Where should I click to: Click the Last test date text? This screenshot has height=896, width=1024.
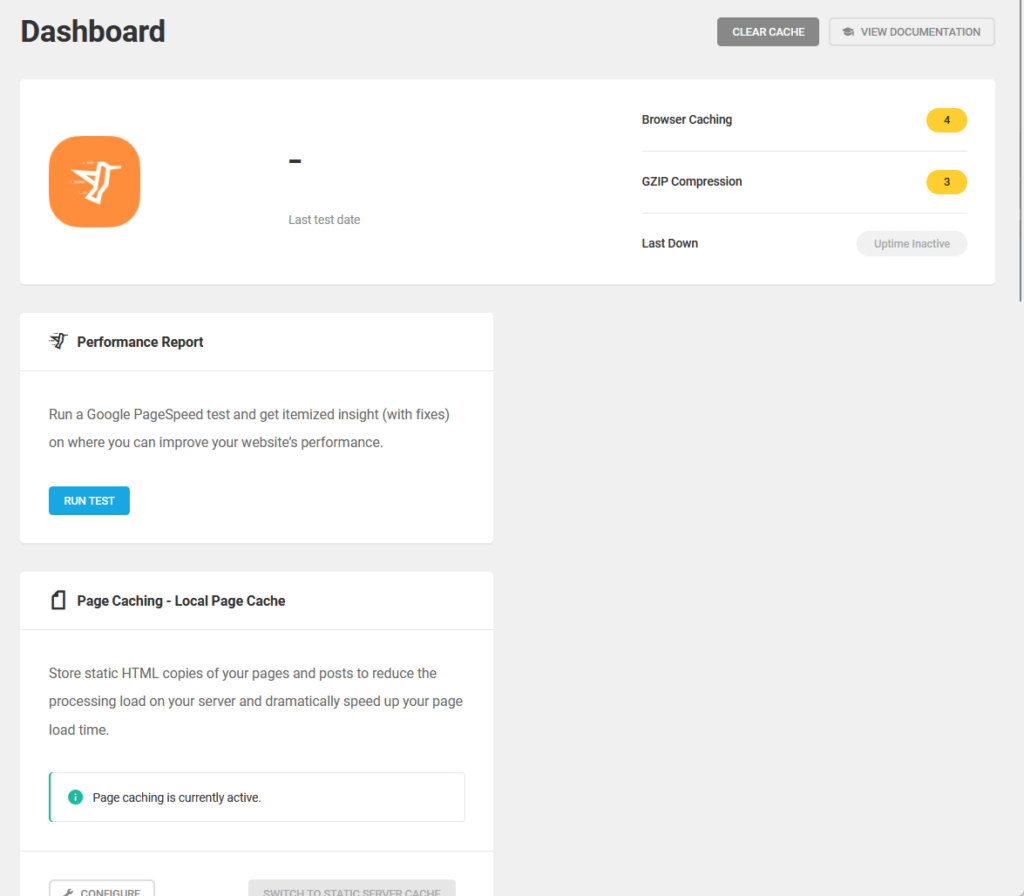(x=324, y=220)
